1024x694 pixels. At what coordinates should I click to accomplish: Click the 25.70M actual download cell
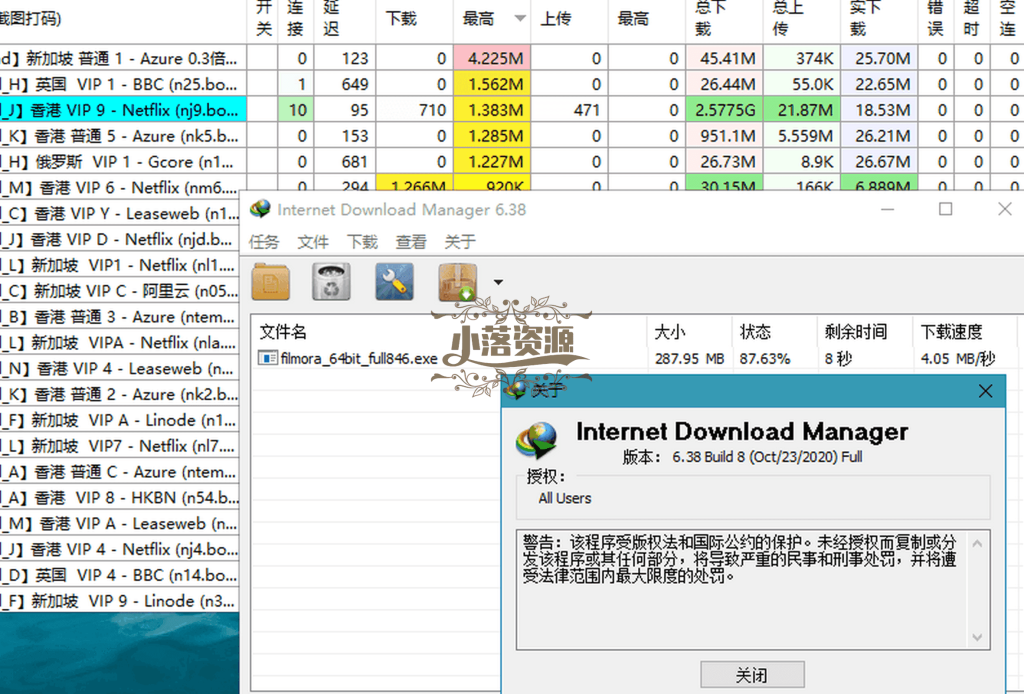(x=879, y=58)
